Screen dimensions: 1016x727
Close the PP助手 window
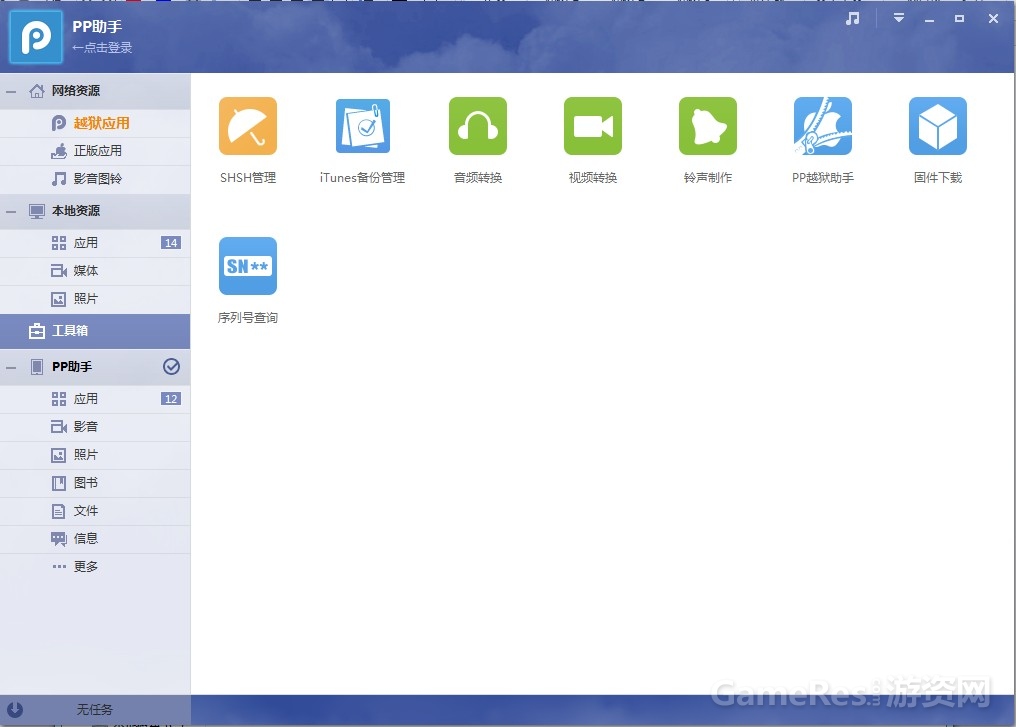click(x=993, y=19)
